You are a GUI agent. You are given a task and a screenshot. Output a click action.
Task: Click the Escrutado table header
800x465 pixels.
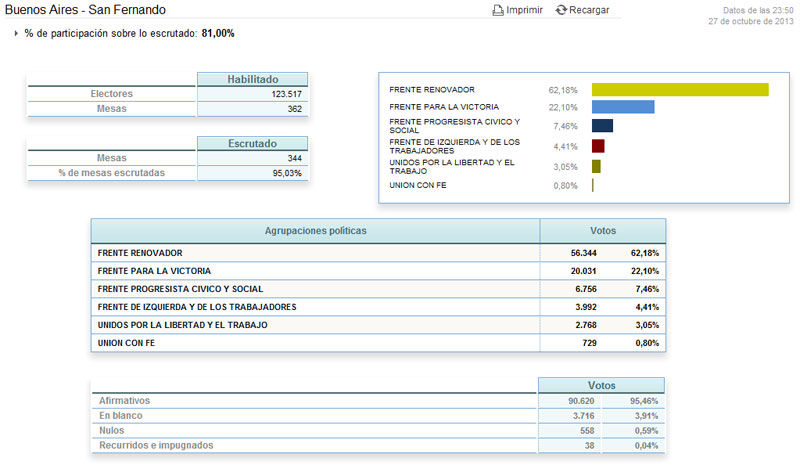click(252, 144)
